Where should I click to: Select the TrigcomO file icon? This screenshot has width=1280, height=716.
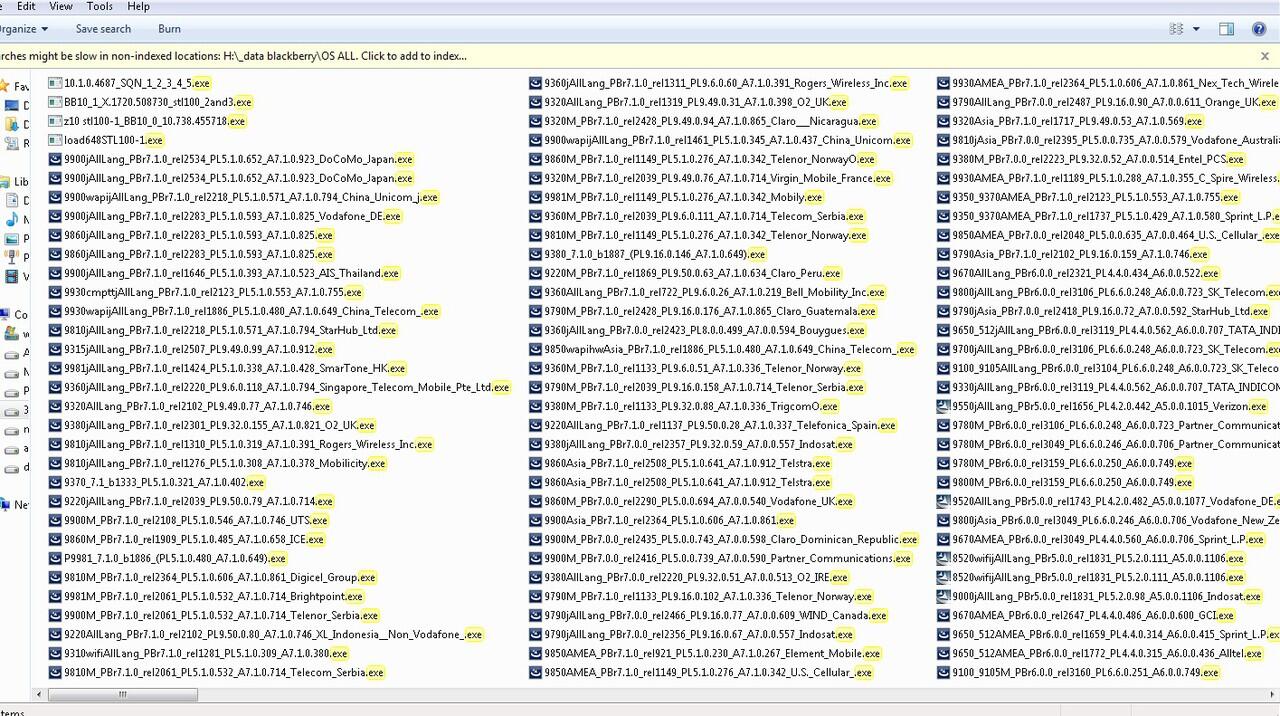[x=535, y=406]
